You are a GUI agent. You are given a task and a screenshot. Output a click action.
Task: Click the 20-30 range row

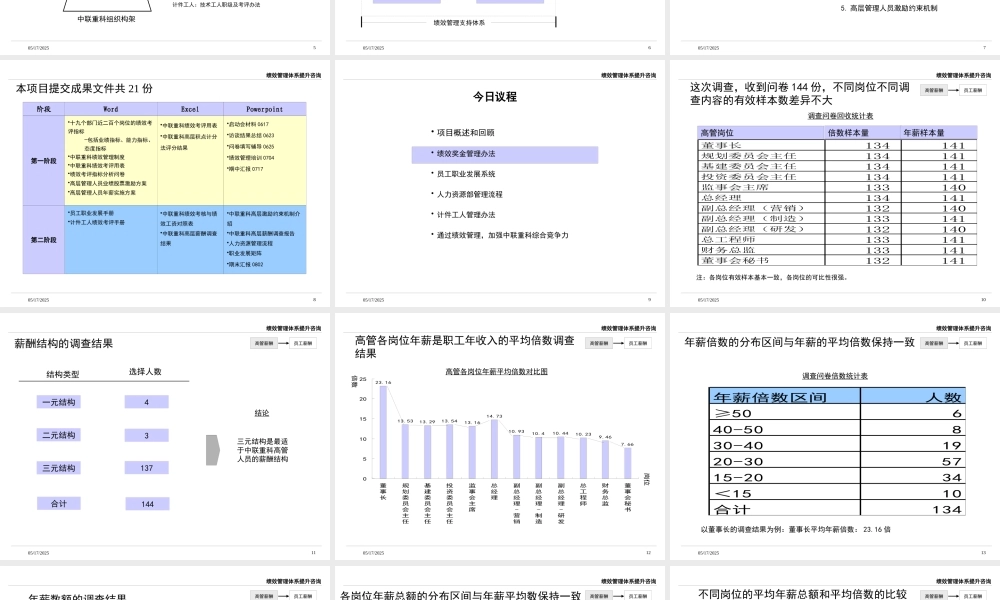click(837, 461)
